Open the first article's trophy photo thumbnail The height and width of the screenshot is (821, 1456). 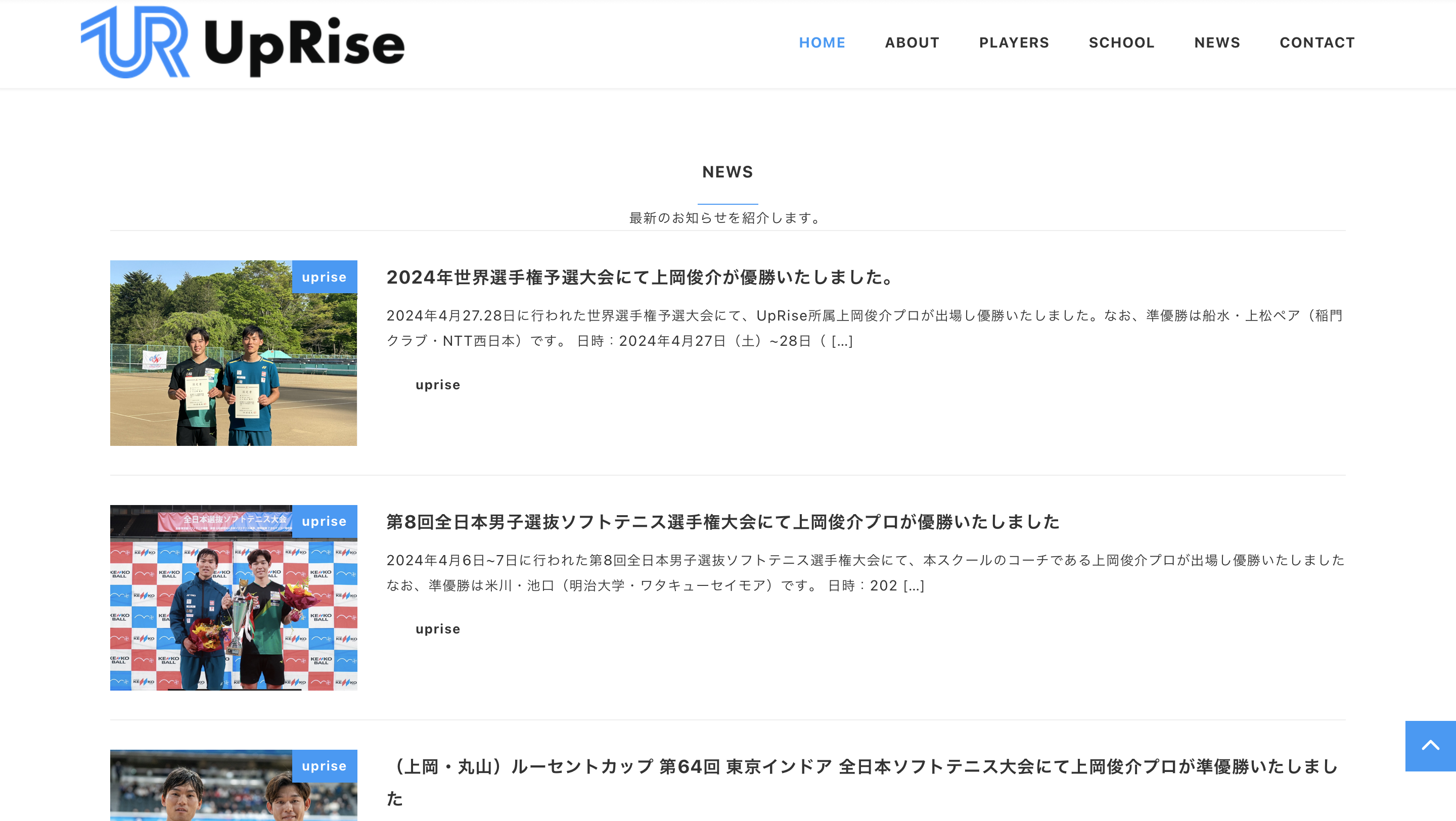tap(233, 352)
